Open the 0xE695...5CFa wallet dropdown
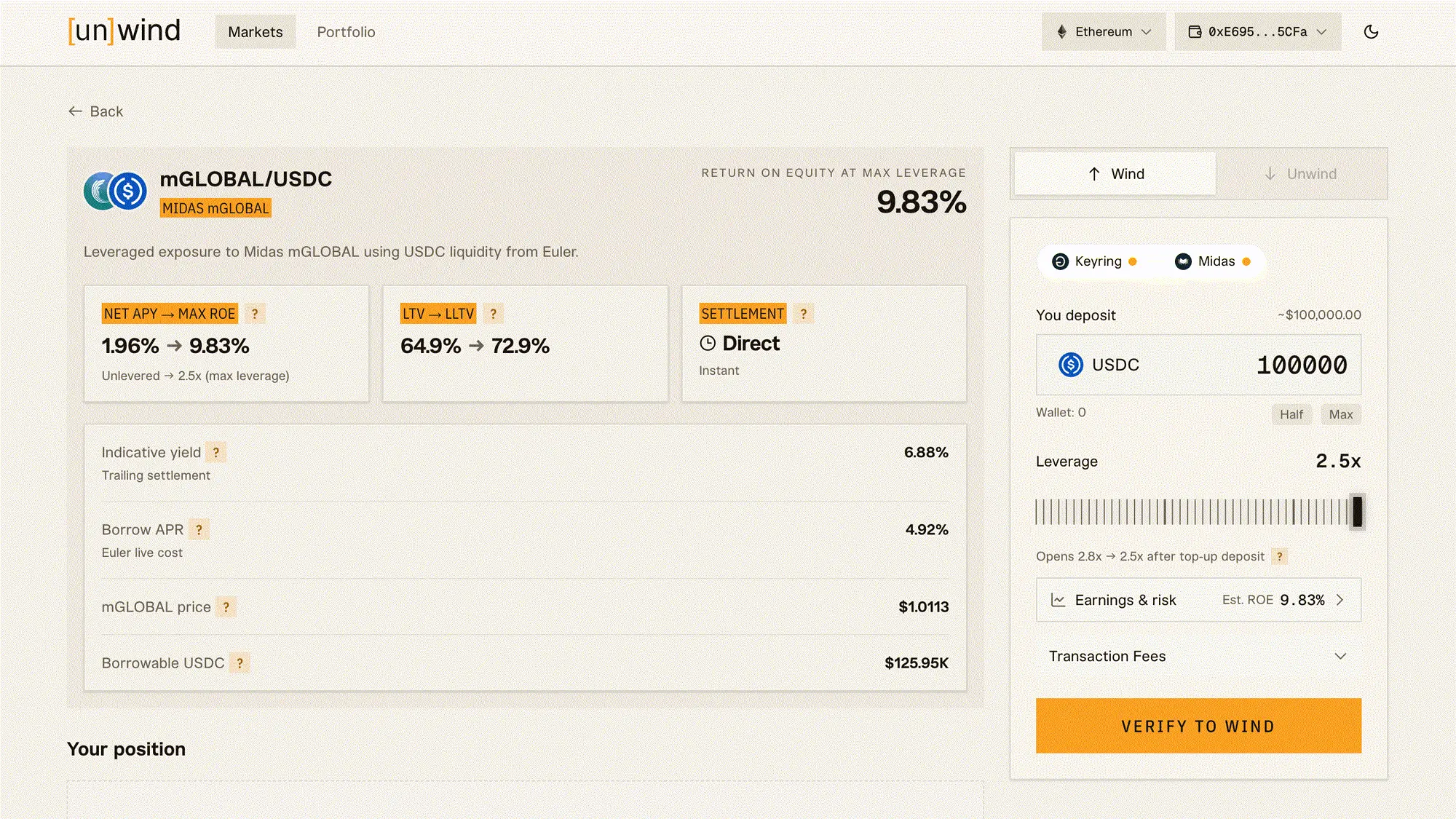 click(x=1257, y=31)
